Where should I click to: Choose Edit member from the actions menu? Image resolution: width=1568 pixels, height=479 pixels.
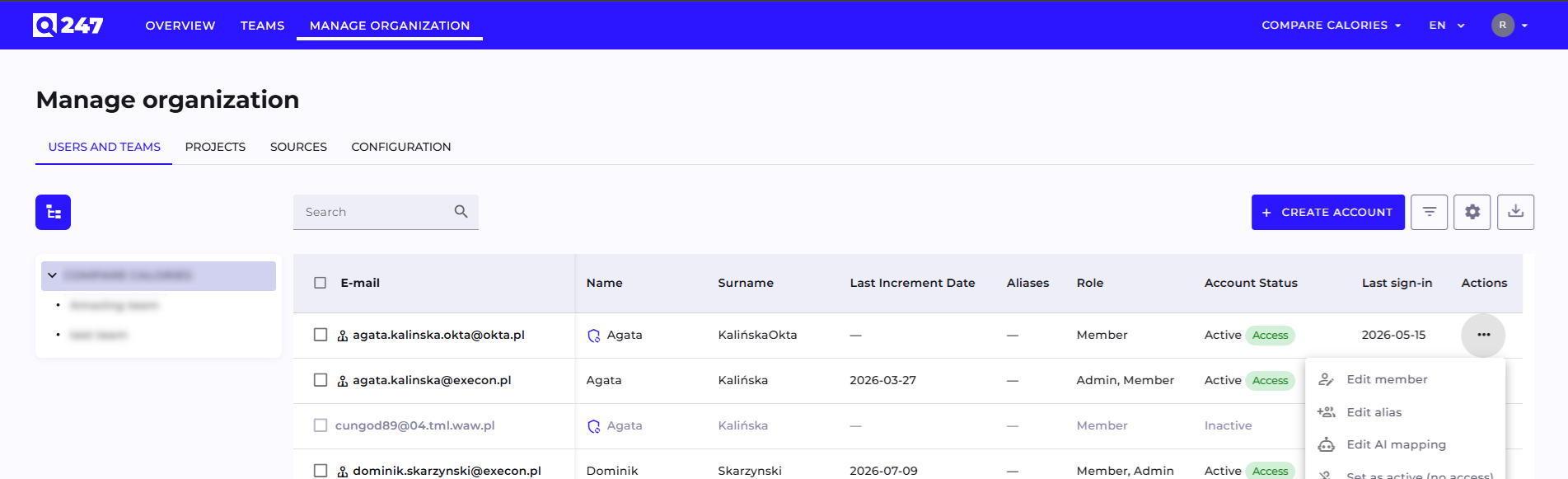pos(1405,379)
